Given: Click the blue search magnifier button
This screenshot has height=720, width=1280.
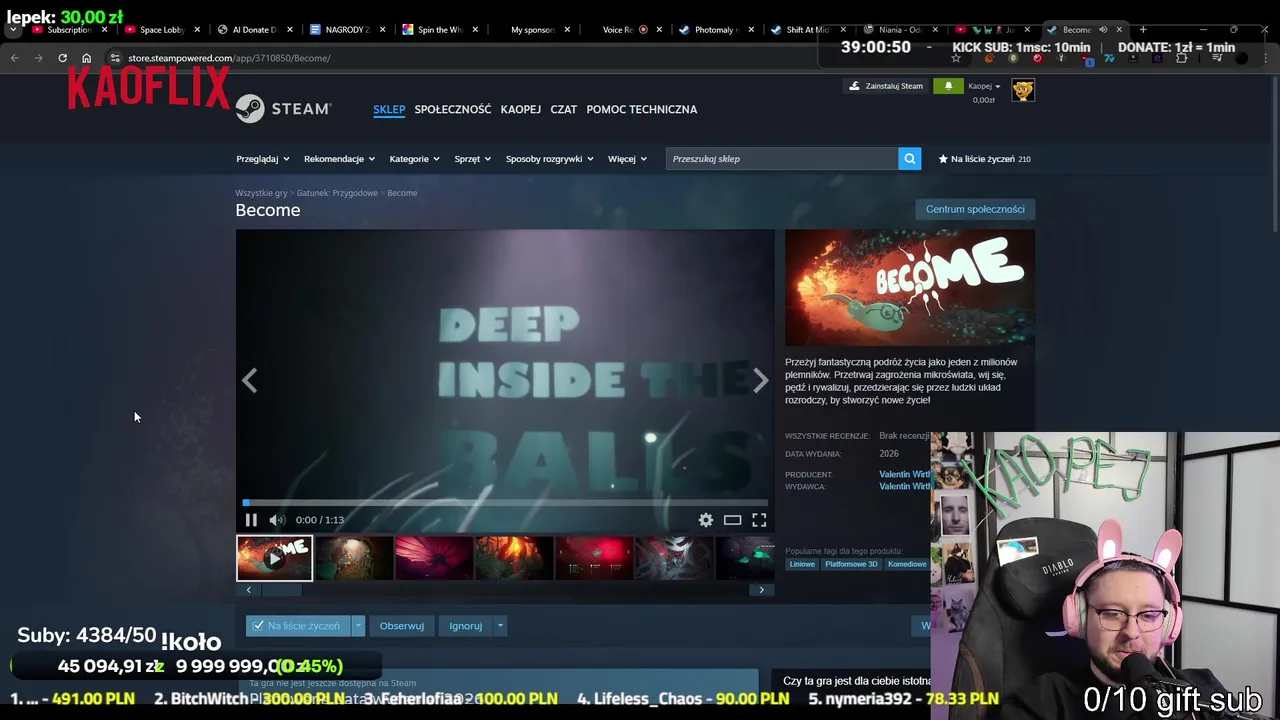Looking at the screenshot, I should tap(909, 159).
